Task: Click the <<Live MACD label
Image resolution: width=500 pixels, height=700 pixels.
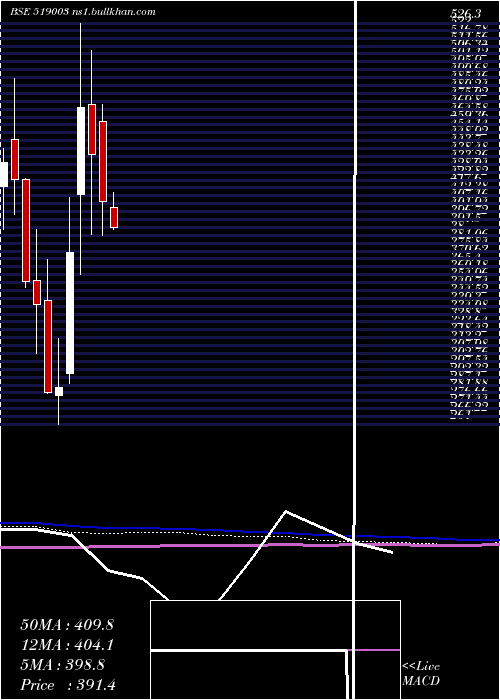Action: (421, 674)
